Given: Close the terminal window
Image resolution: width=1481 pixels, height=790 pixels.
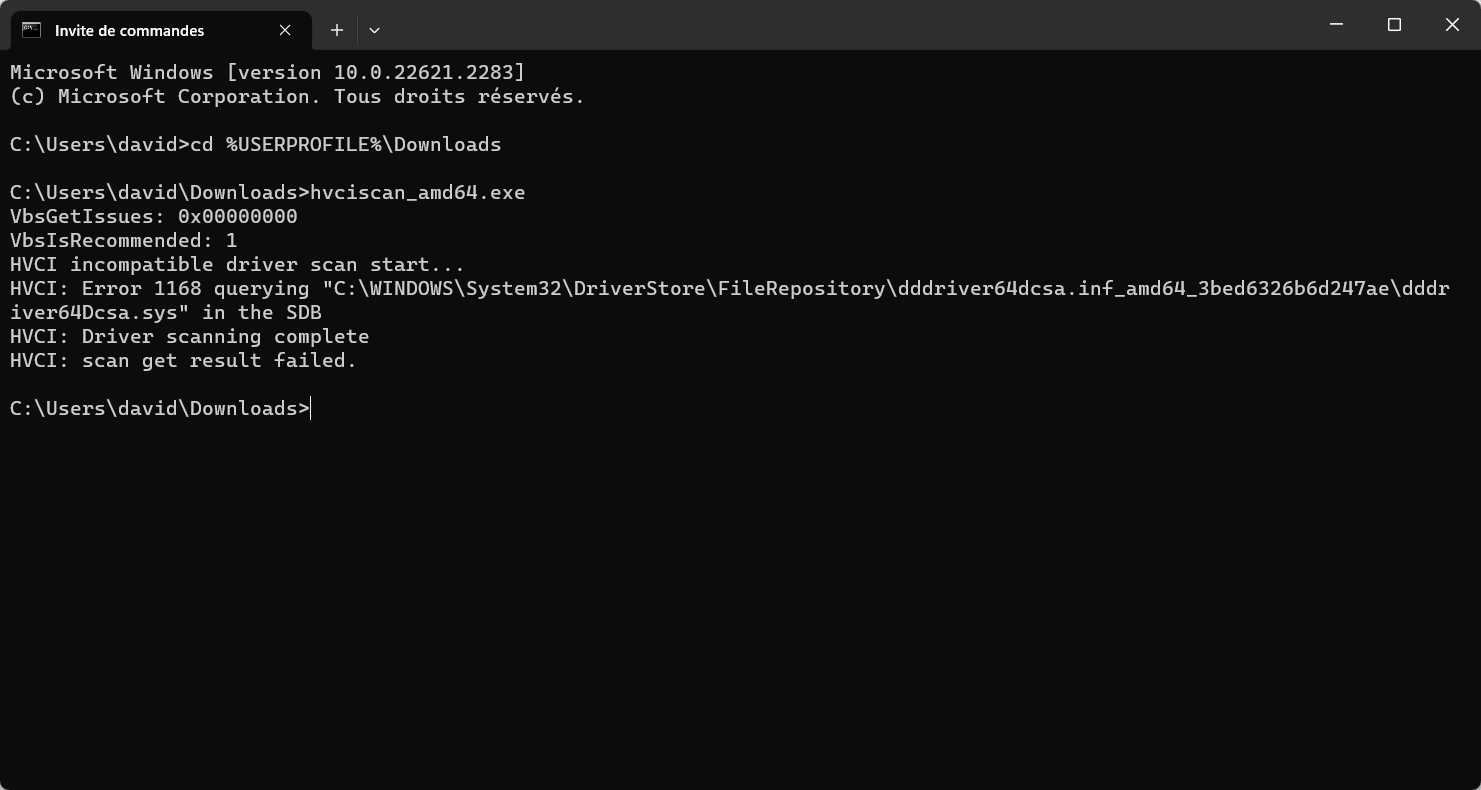Looking at the screenshot, I should (1452, 25).
